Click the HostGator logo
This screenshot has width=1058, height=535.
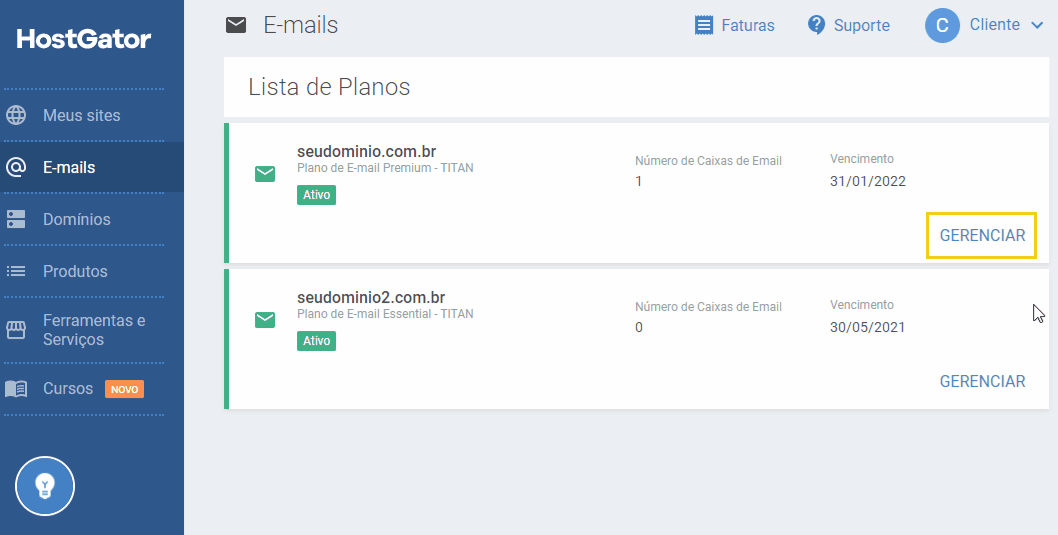(84, 38)
